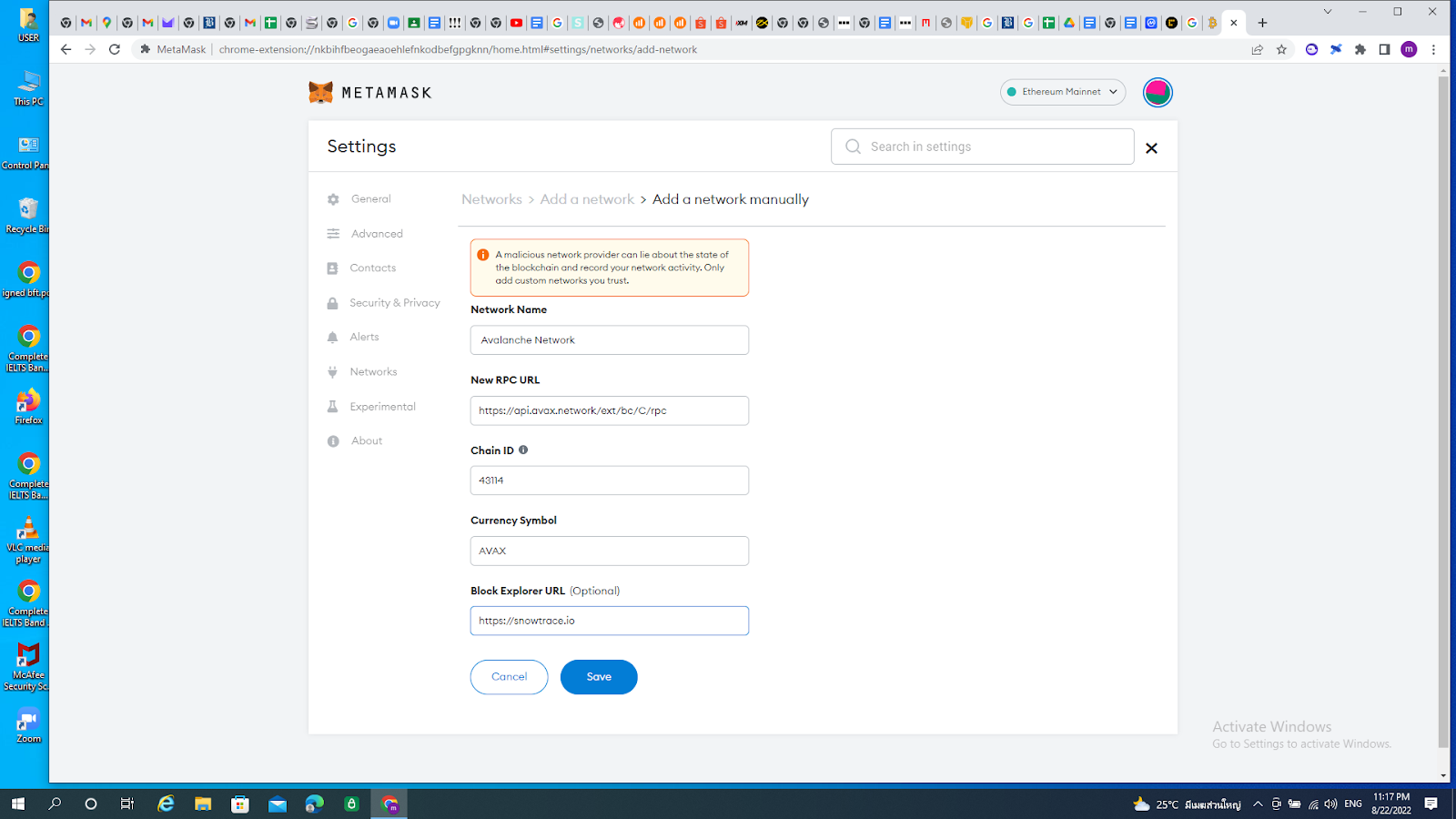Open the Advanced settings section
Image resolution: width=1456 pixels, height=819 pixels.
coord(377,234)
